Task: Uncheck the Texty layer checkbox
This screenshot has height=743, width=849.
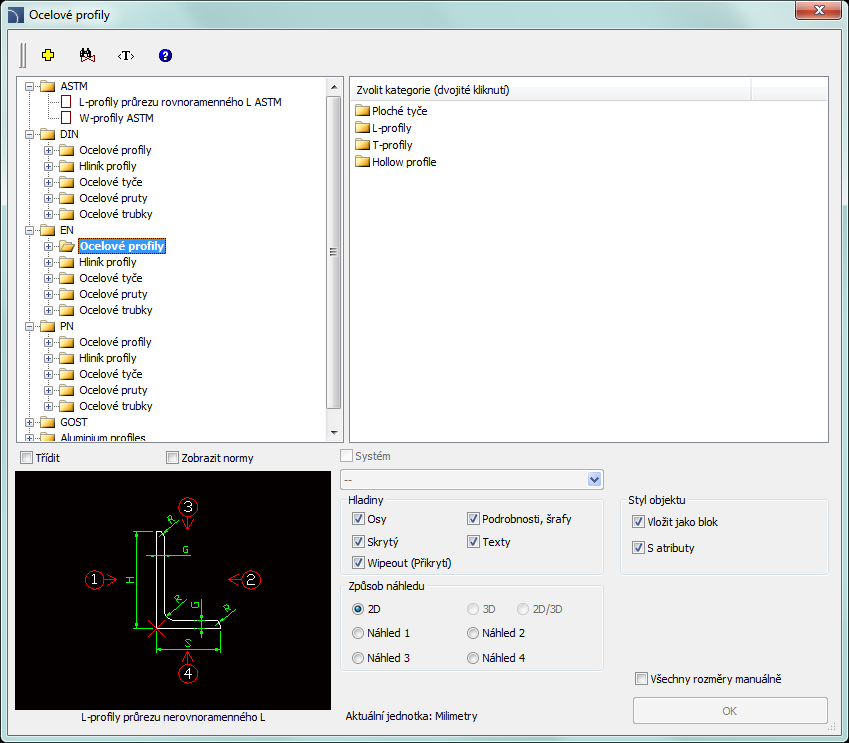Action: click(473, 542)
